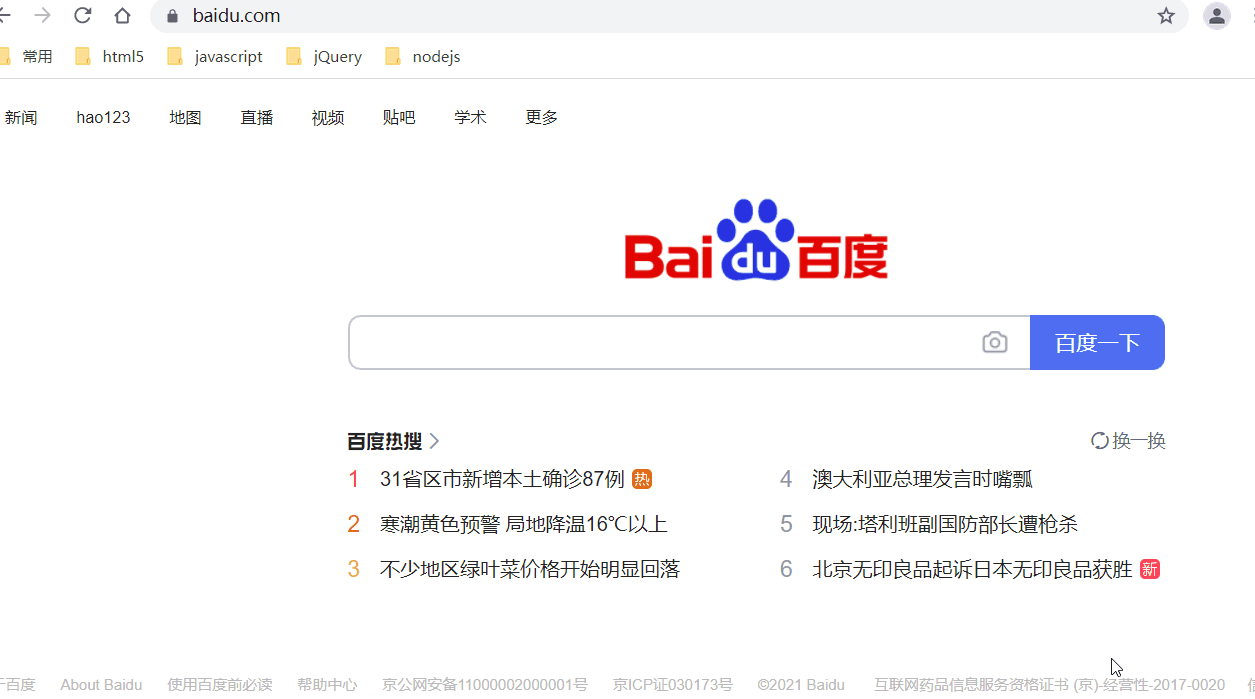
Task: Open hot search 北京无印良品起诉日本无印良品获胜
Action: [972, 569]
